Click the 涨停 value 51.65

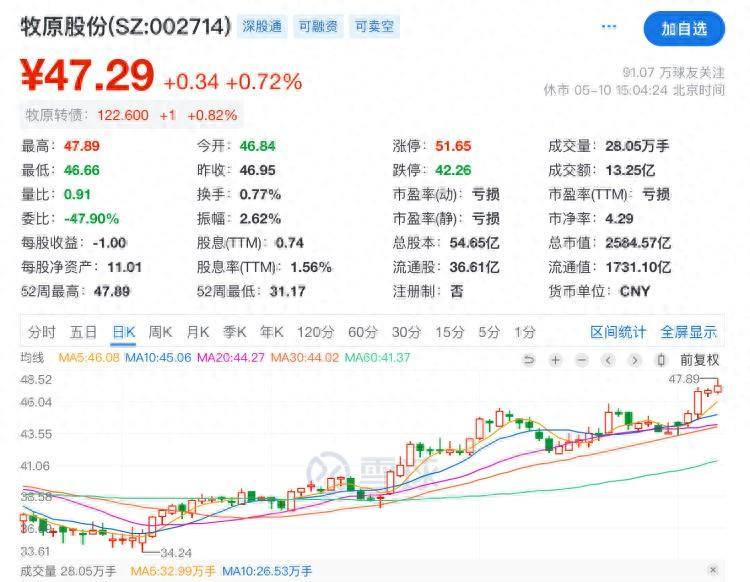pos(453,146)
